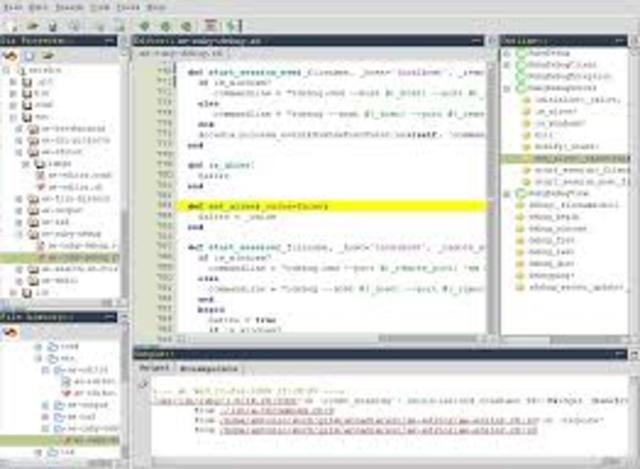This screenshot has width=640, height=469.
Task: Click the open folder icon in project panel toolbar
Action: (x=48, y=55)
